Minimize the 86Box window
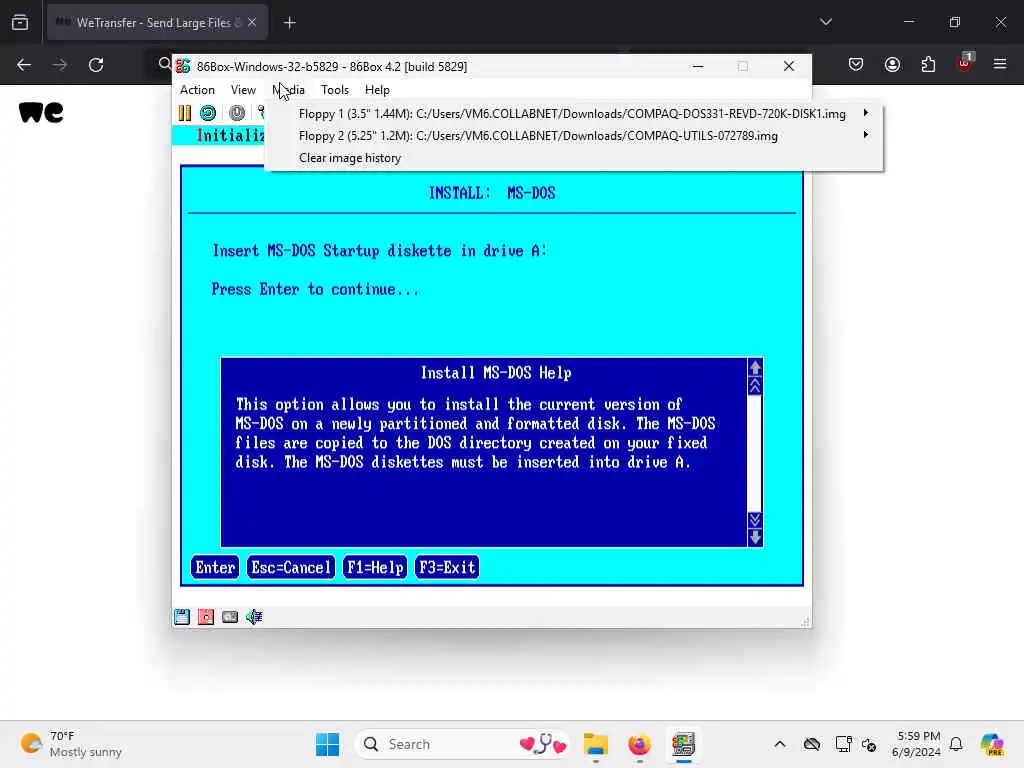The image size is (1024, 768). coord(697,66)
